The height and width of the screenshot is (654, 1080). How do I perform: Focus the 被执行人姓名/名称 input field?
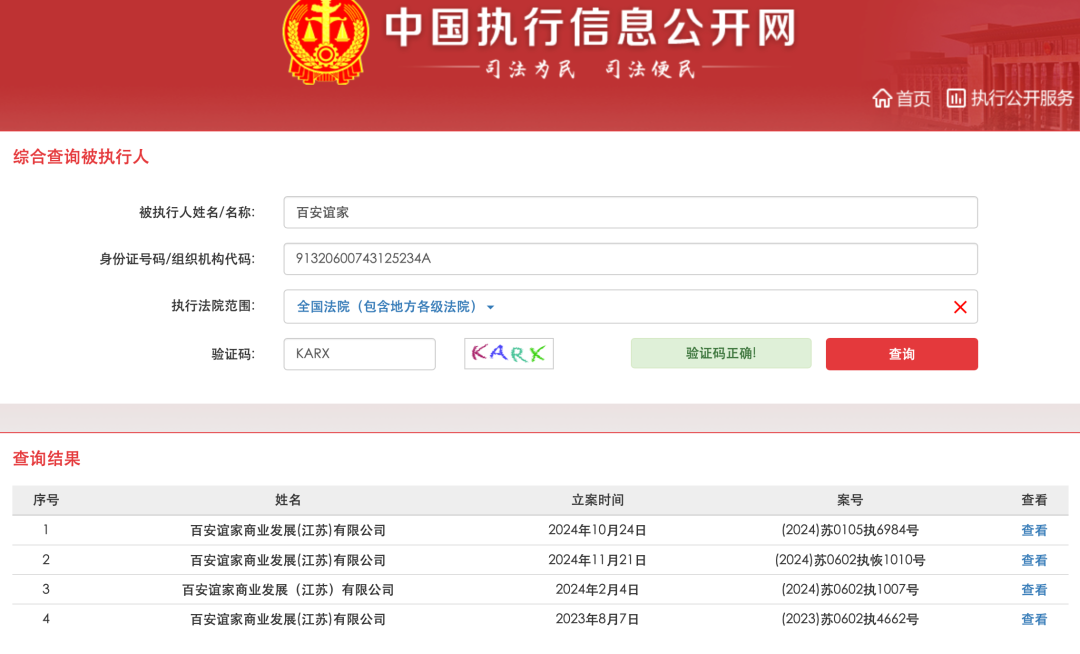630,212
